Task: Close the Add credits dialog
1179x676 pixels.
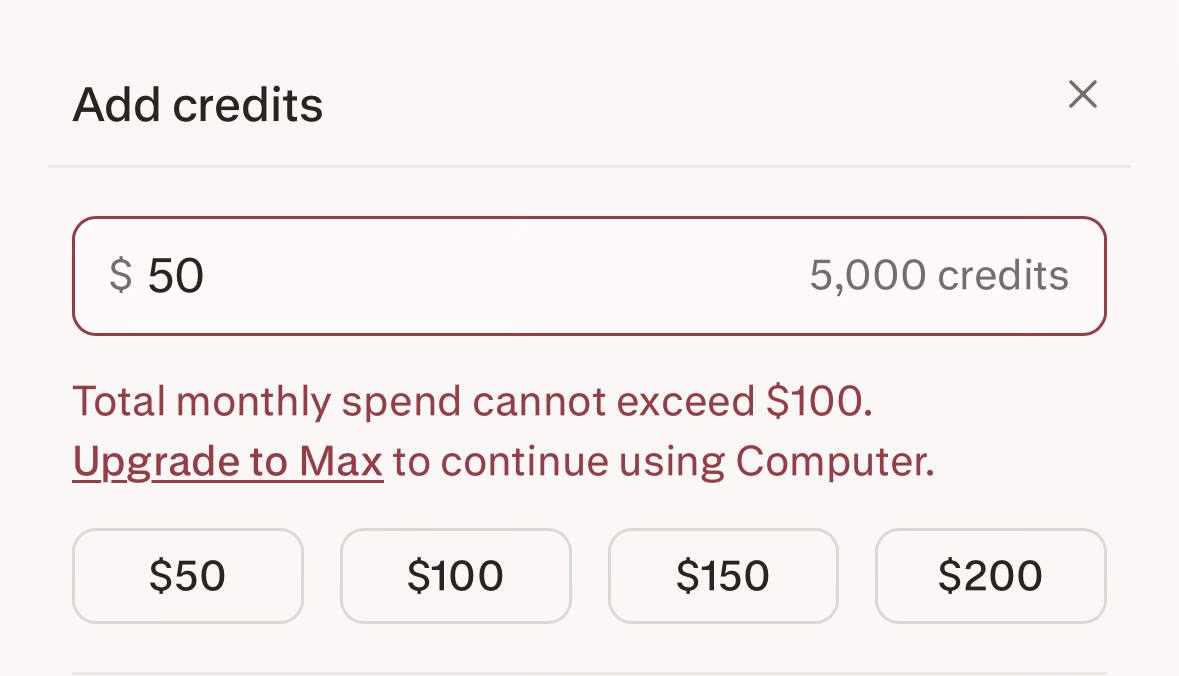Action: [1083, 95]
